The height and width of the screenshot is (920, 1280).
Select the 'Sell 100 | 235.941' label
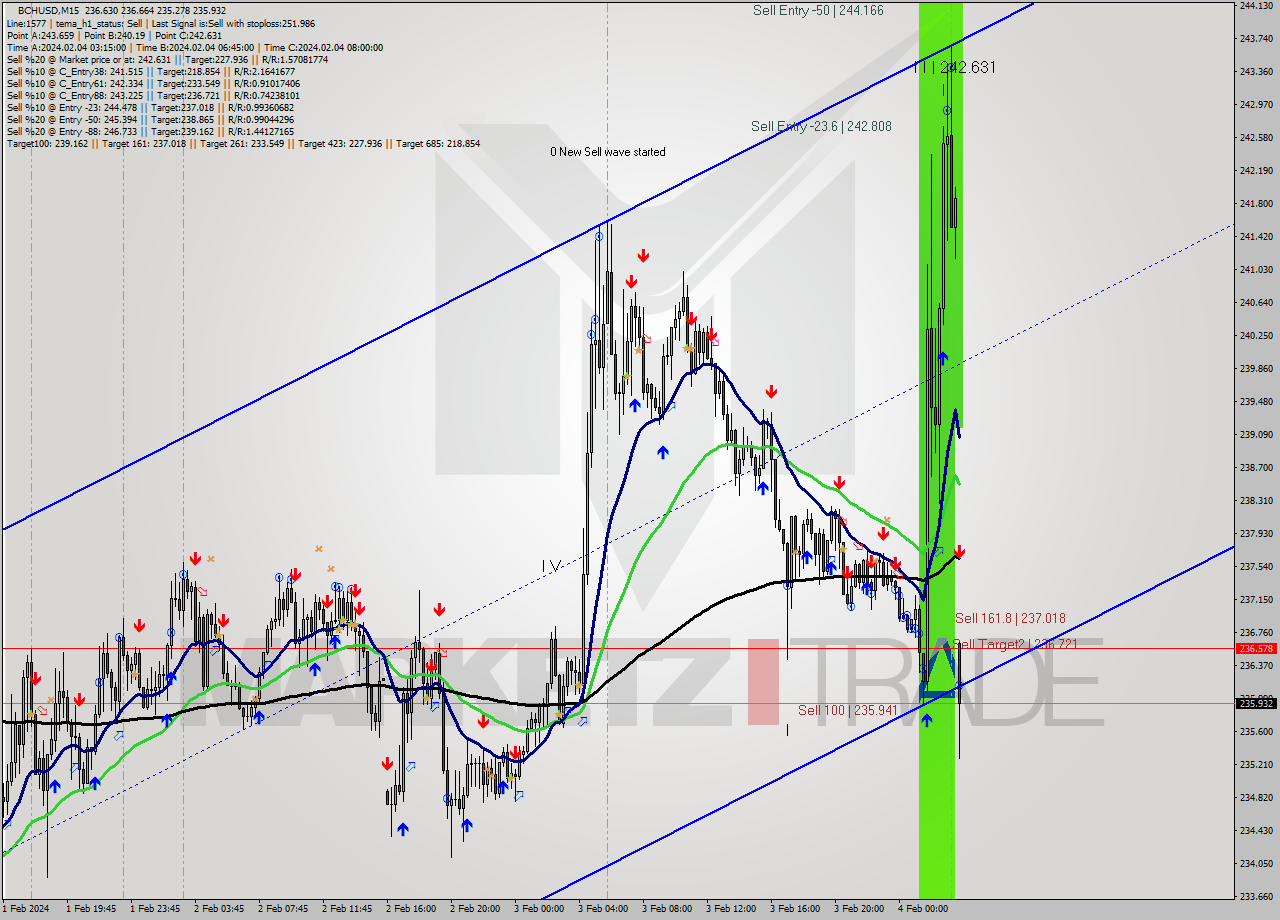847,710
